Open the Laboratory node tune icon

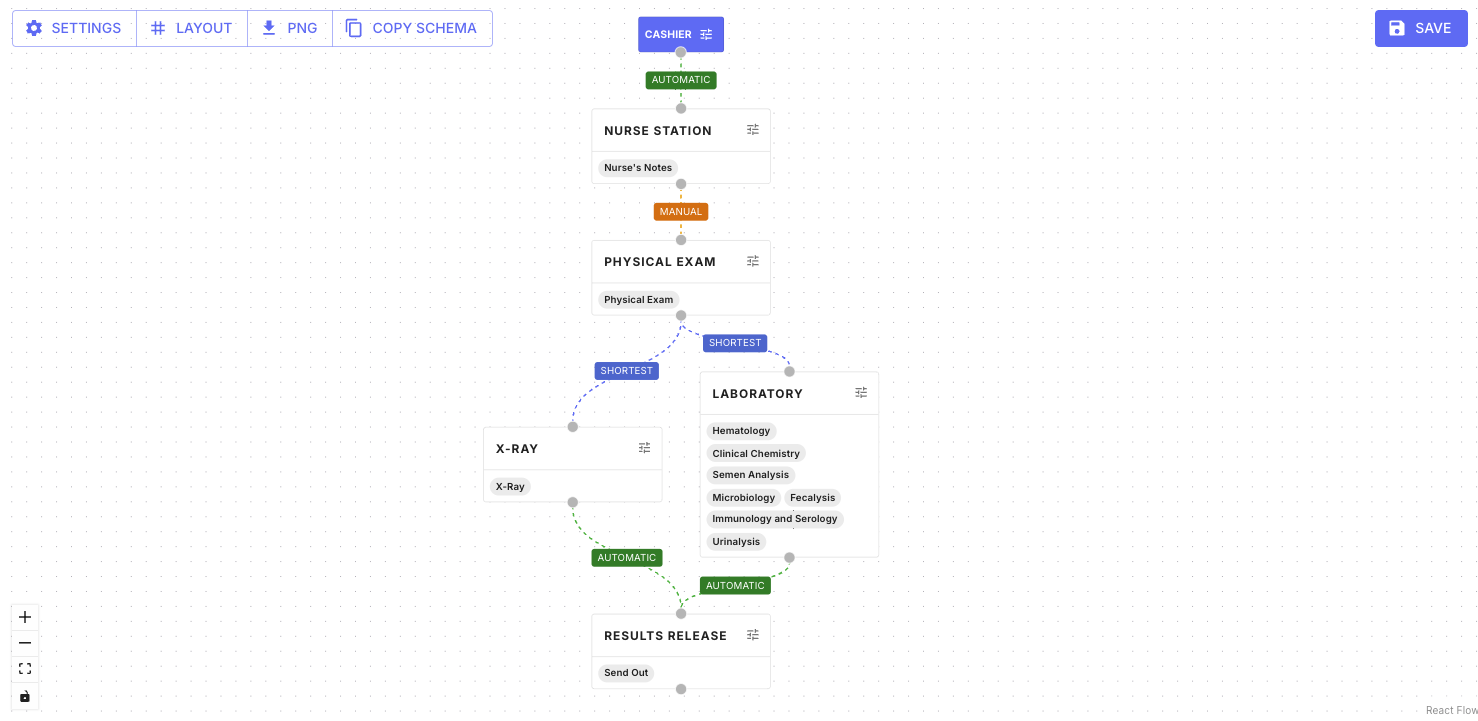click(x=861, y=393)
